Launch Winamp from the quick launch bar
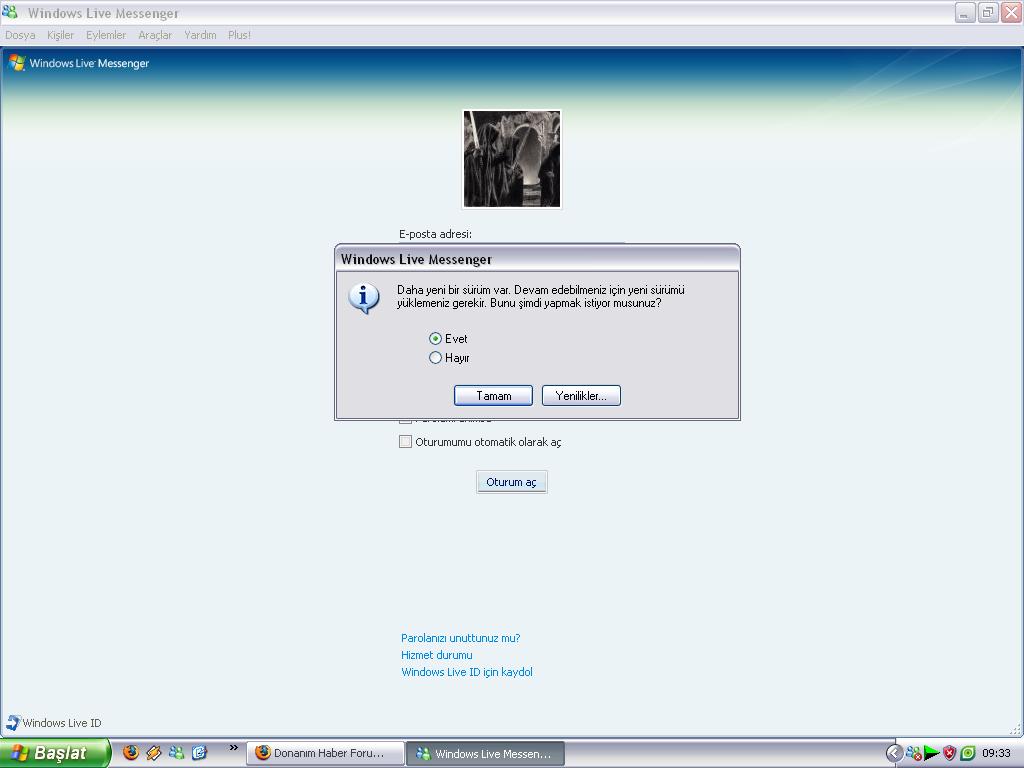1024x768 pixels. (x=153, y=753)
